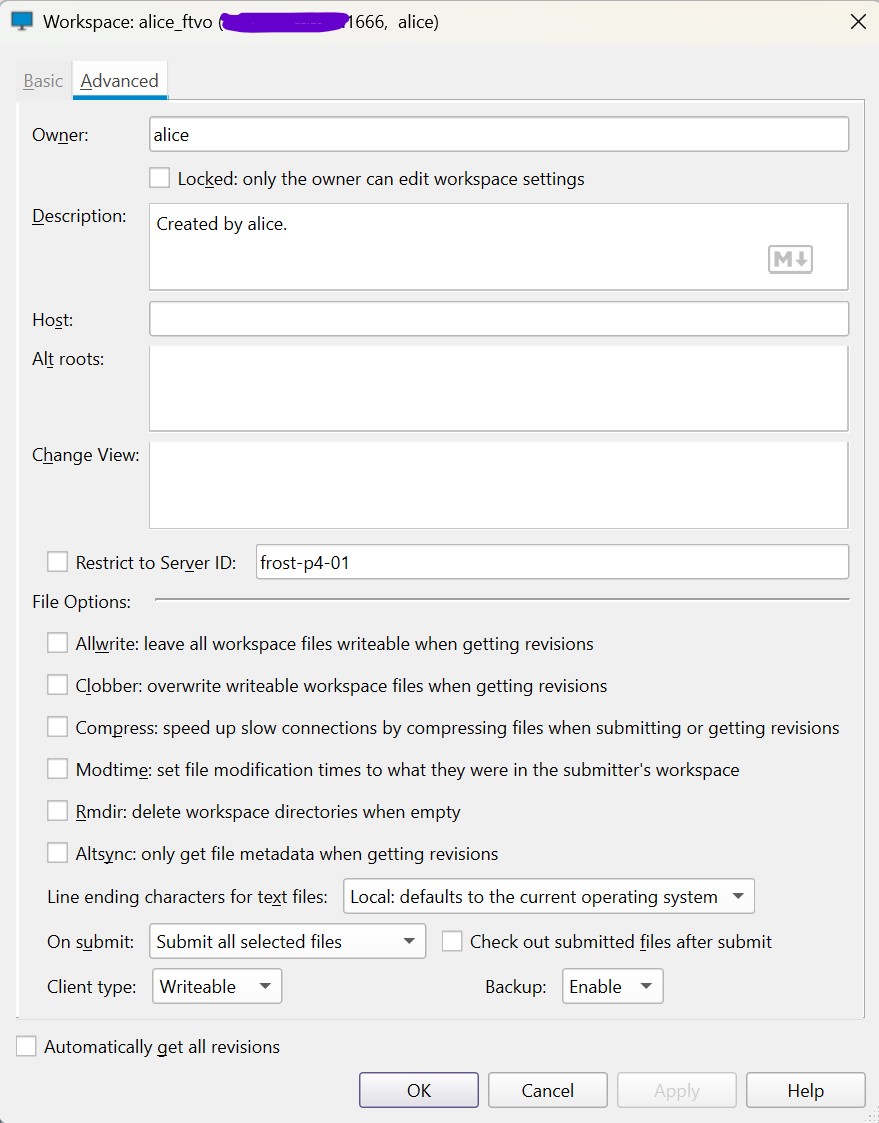Close the Workspace dialog window
The image size is (879, 1123).
857,22
